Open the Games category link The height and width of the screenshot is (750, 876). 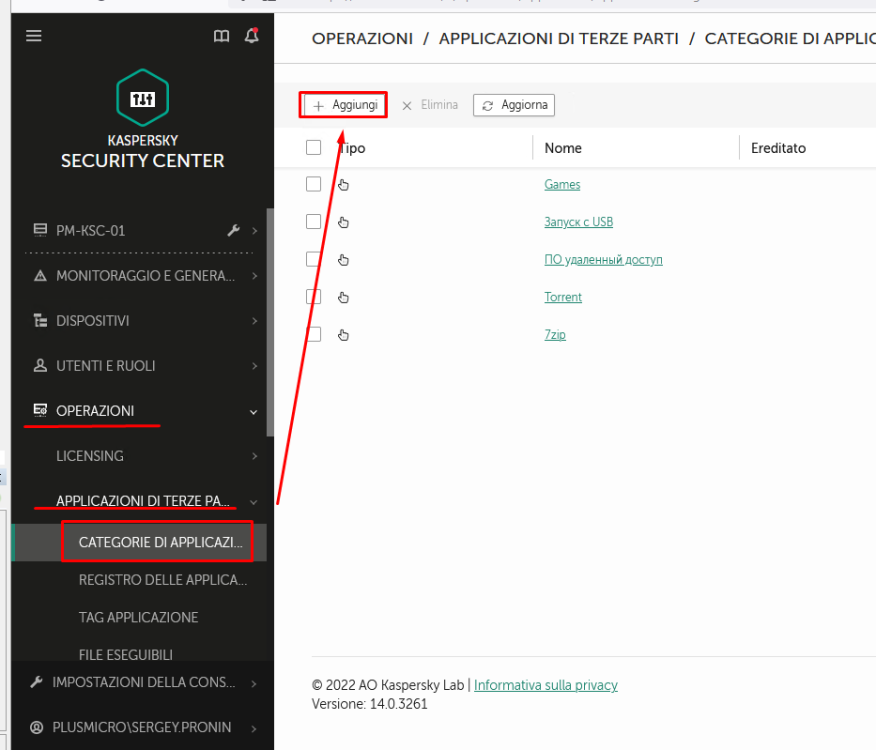[562, 184]
